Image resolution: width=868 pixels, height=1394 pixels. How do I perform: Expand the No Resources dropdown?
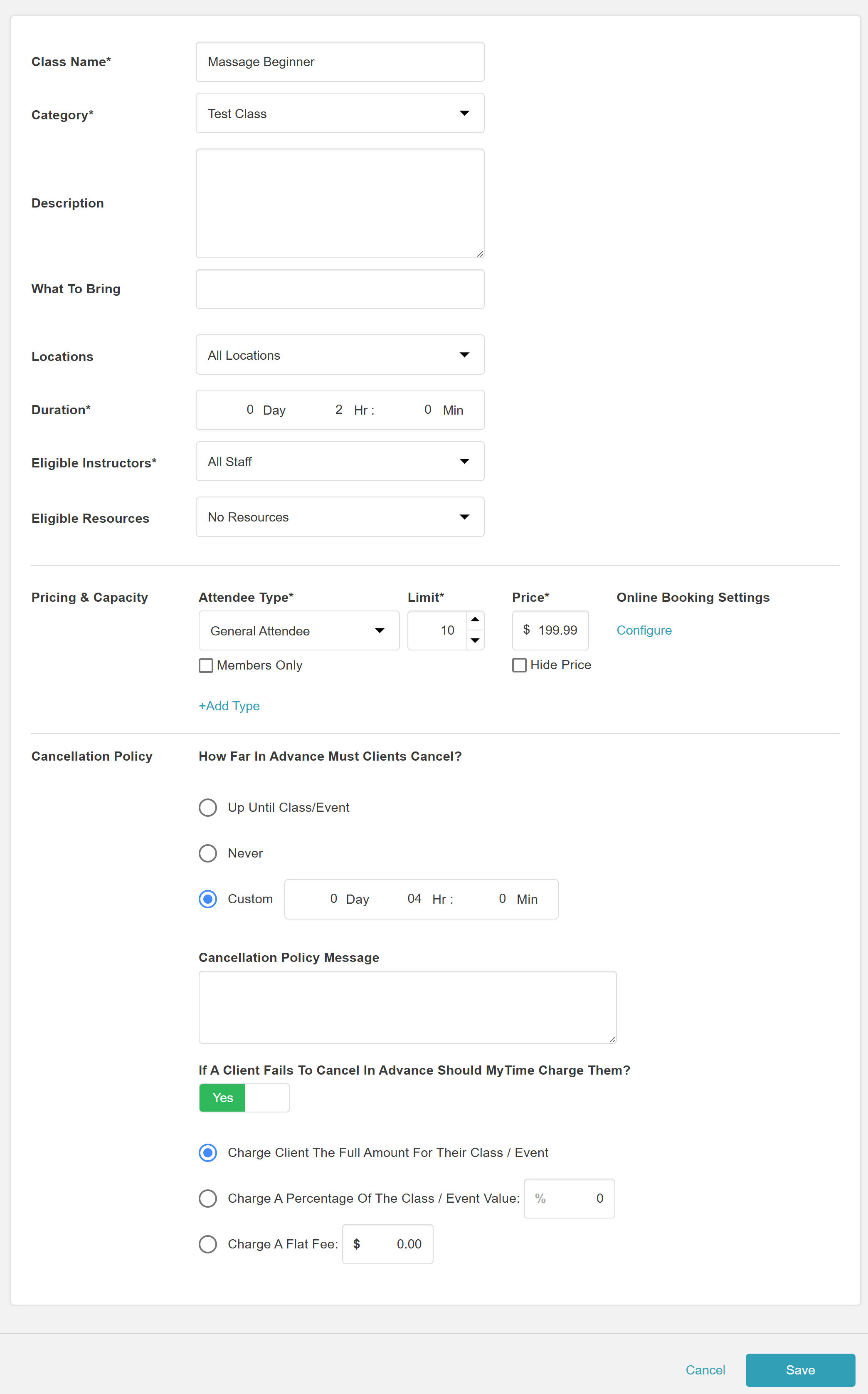coord(340,517)
